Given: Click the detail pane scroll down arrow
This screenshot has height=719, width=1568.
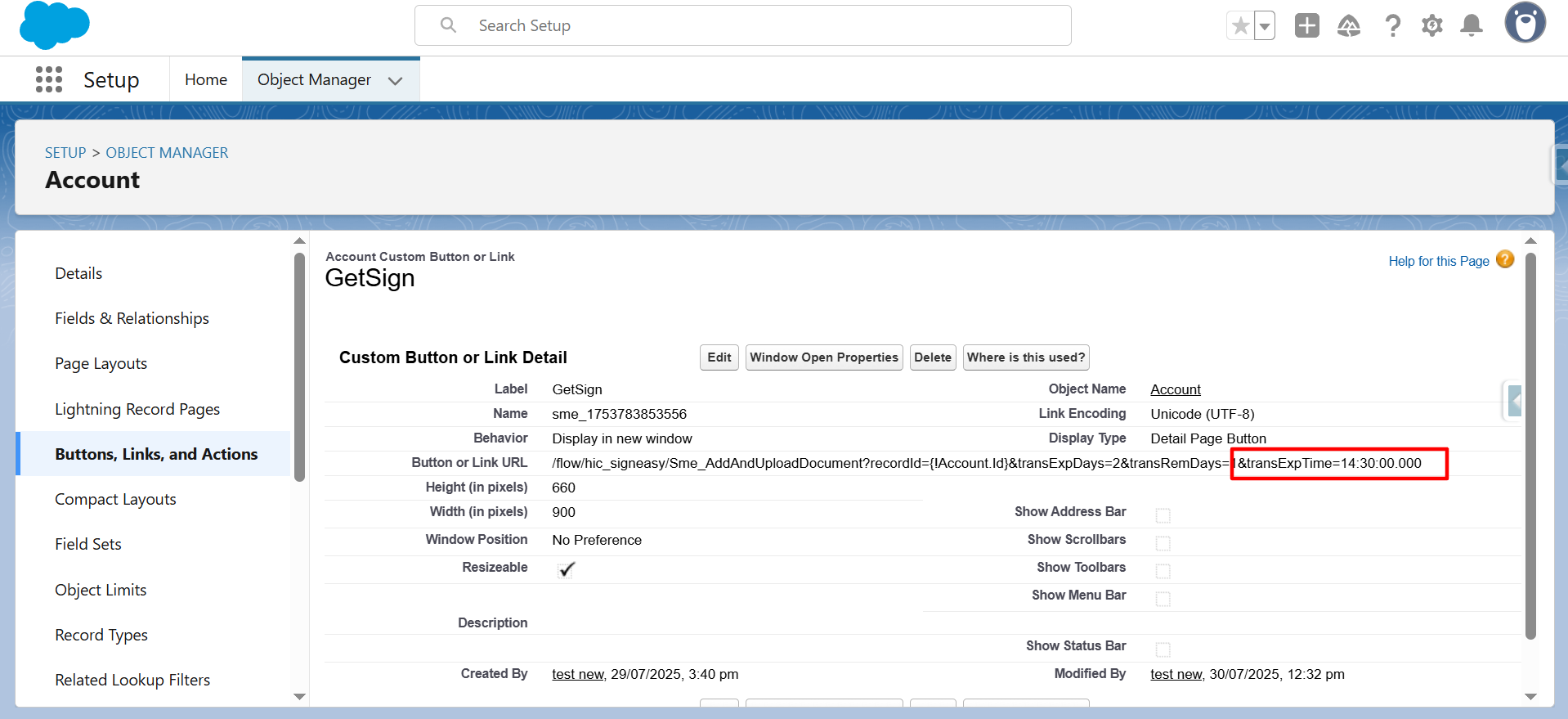Looking at the screenshot, I should [x=1530, y=697].
